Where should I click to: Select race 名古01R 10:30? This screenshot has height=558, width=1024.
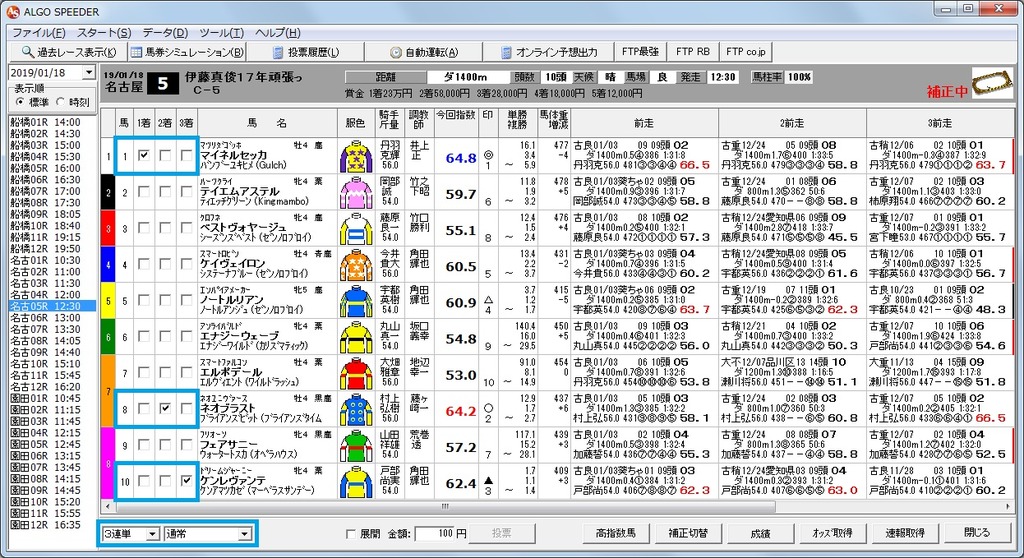click(x=46, y=260)
